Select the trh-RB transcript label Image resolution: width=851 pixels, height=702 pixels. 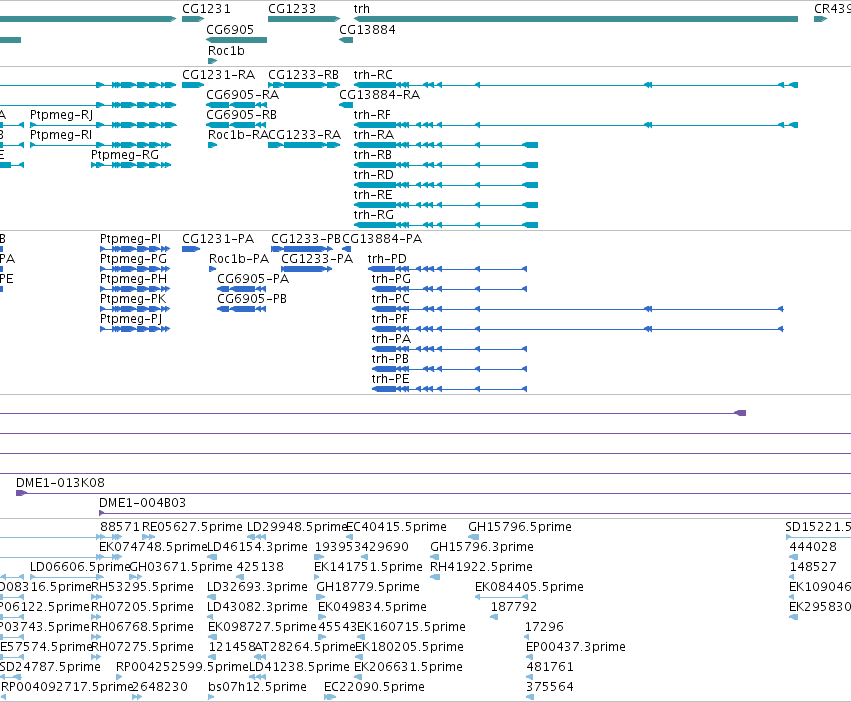(x=372, y=155)
